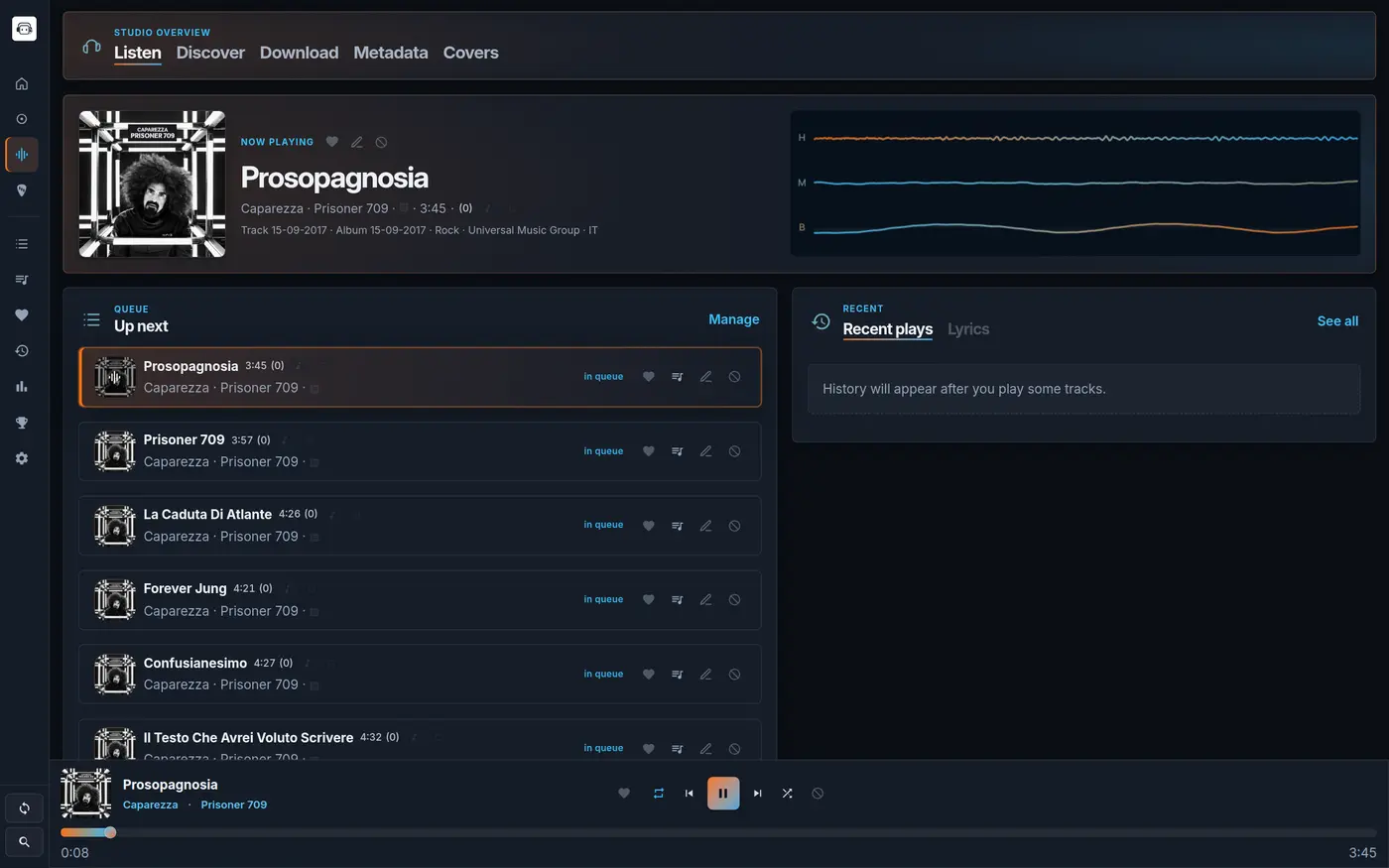The image size is (1389, 868).
Task: Block Confusianesimo with ban icon
Action: coord(735,675)
